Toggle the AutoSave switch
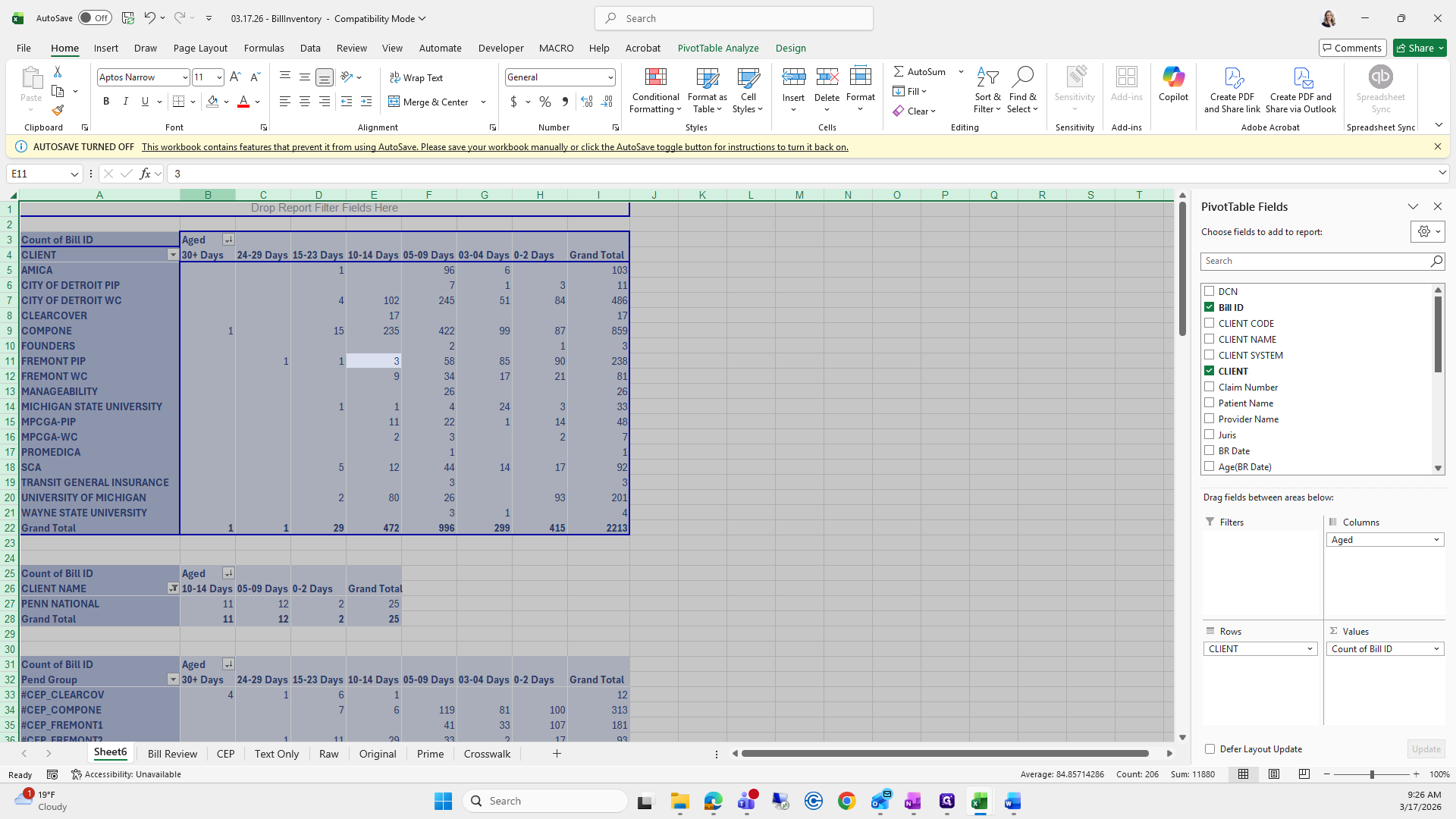This screenshot has height=819, width=1456. pos(95,18)
